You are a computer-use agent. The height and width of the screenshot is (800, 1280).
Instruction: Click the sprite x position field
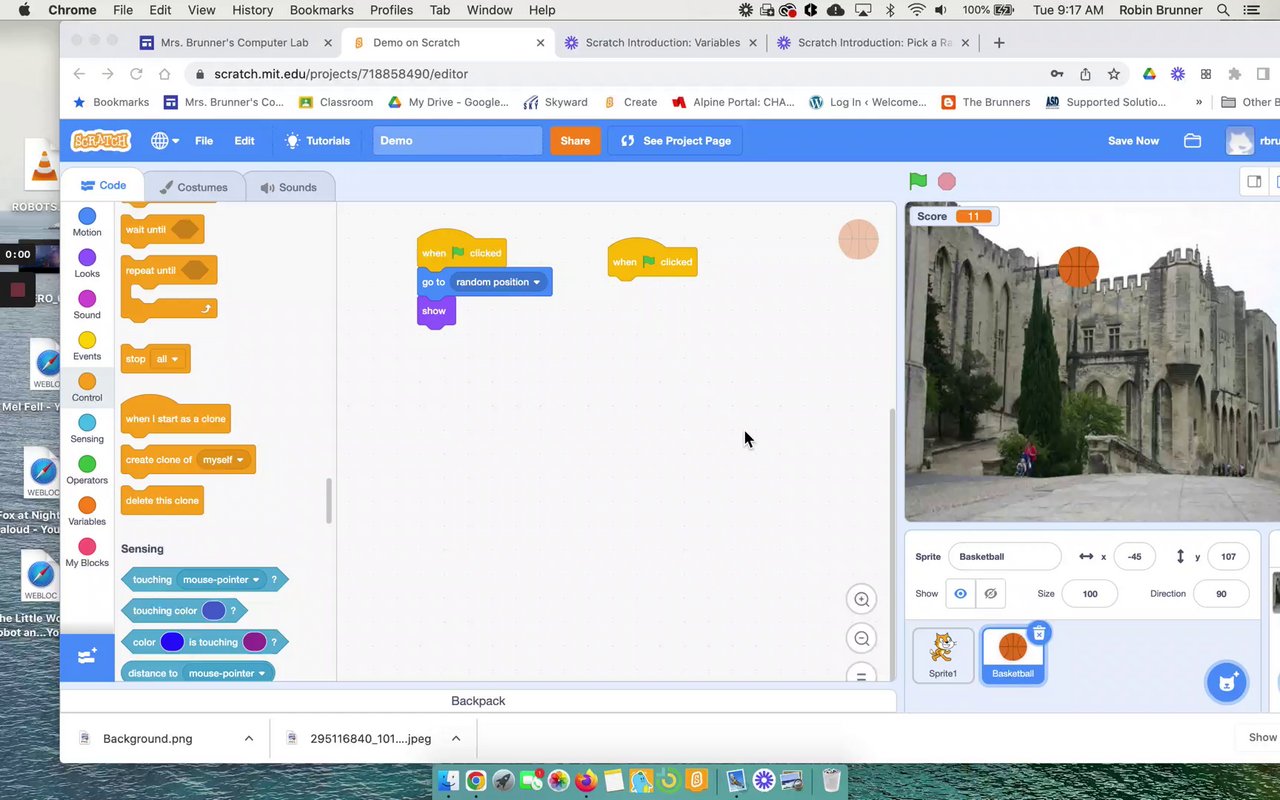pos(1134,557)
